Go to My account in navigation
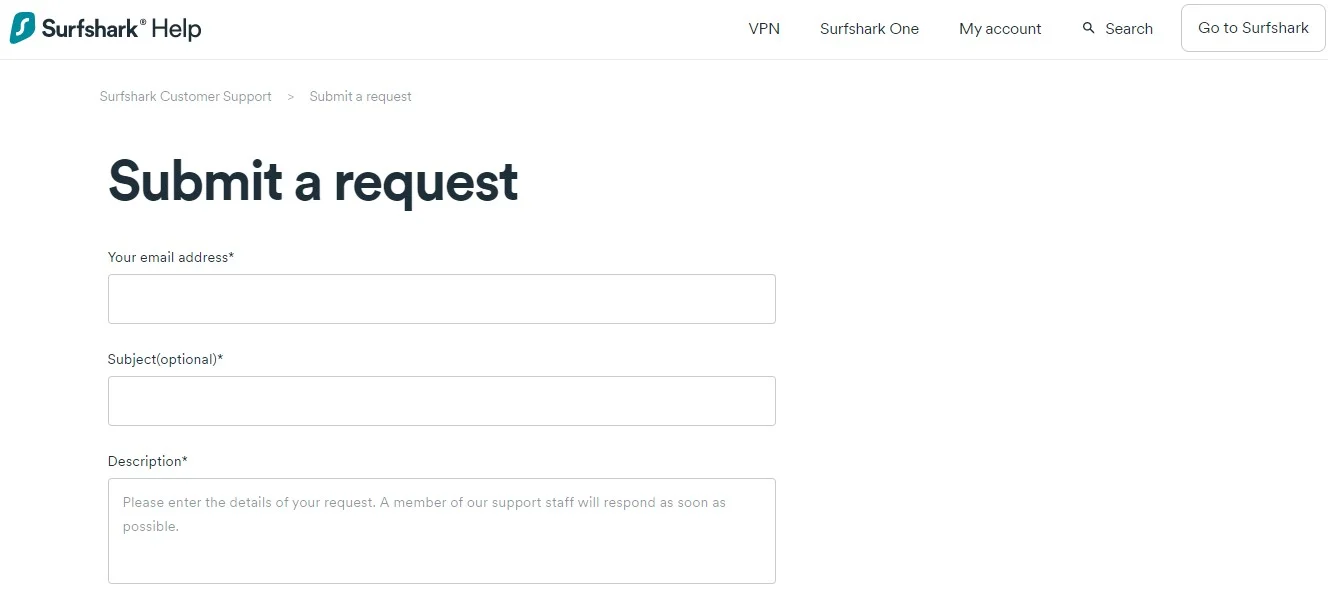Image resolution: width=1328 pixels, height=602 pixels. coord(1000,29)
